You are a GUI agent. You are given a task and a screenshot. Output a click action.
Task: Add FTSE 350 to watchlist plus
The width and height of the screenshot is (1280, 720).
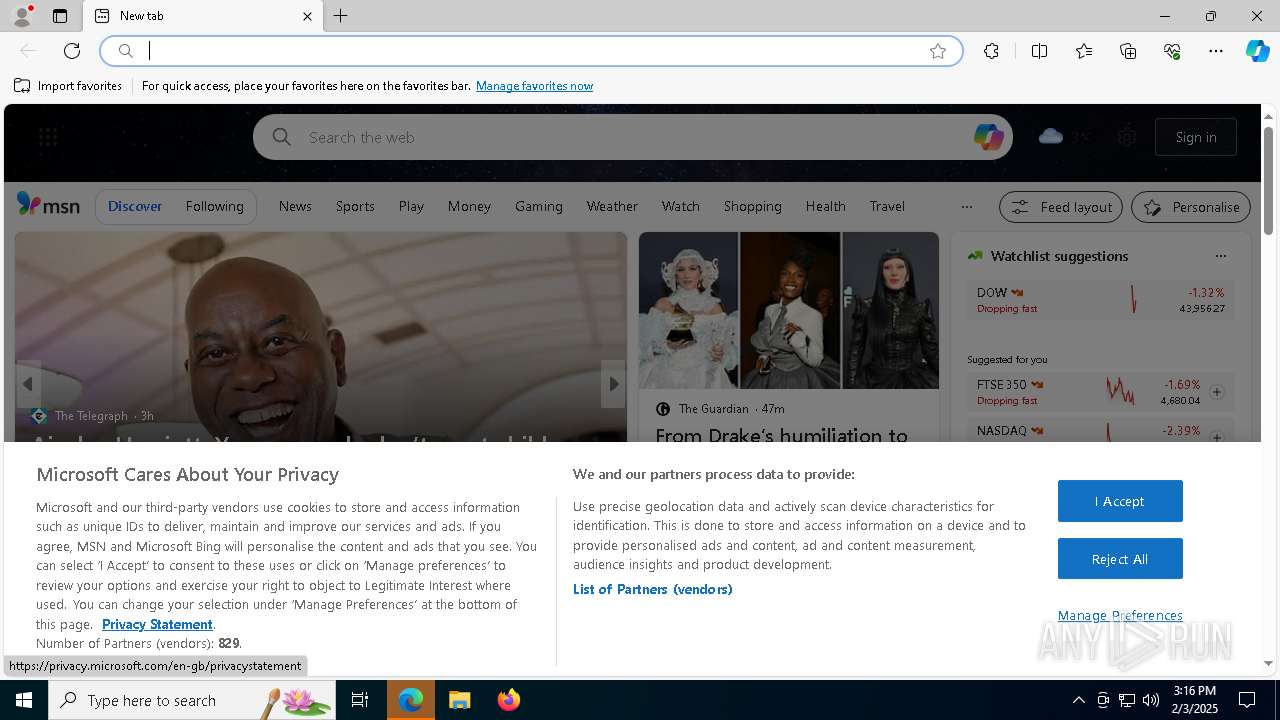coord(1217,392)
